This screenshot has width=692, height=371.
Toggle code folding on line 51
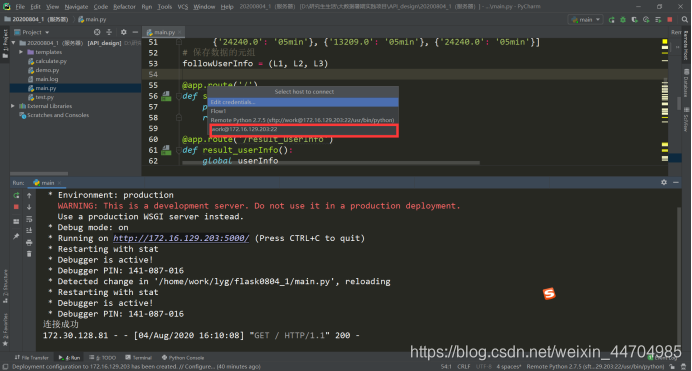coord(179,42)
